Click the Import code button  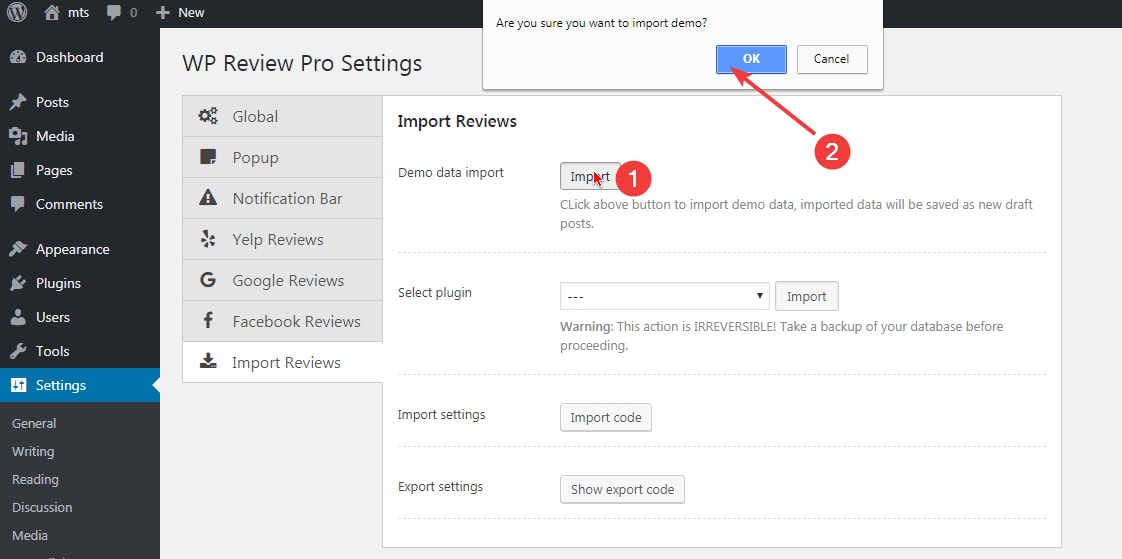point(605,417)
